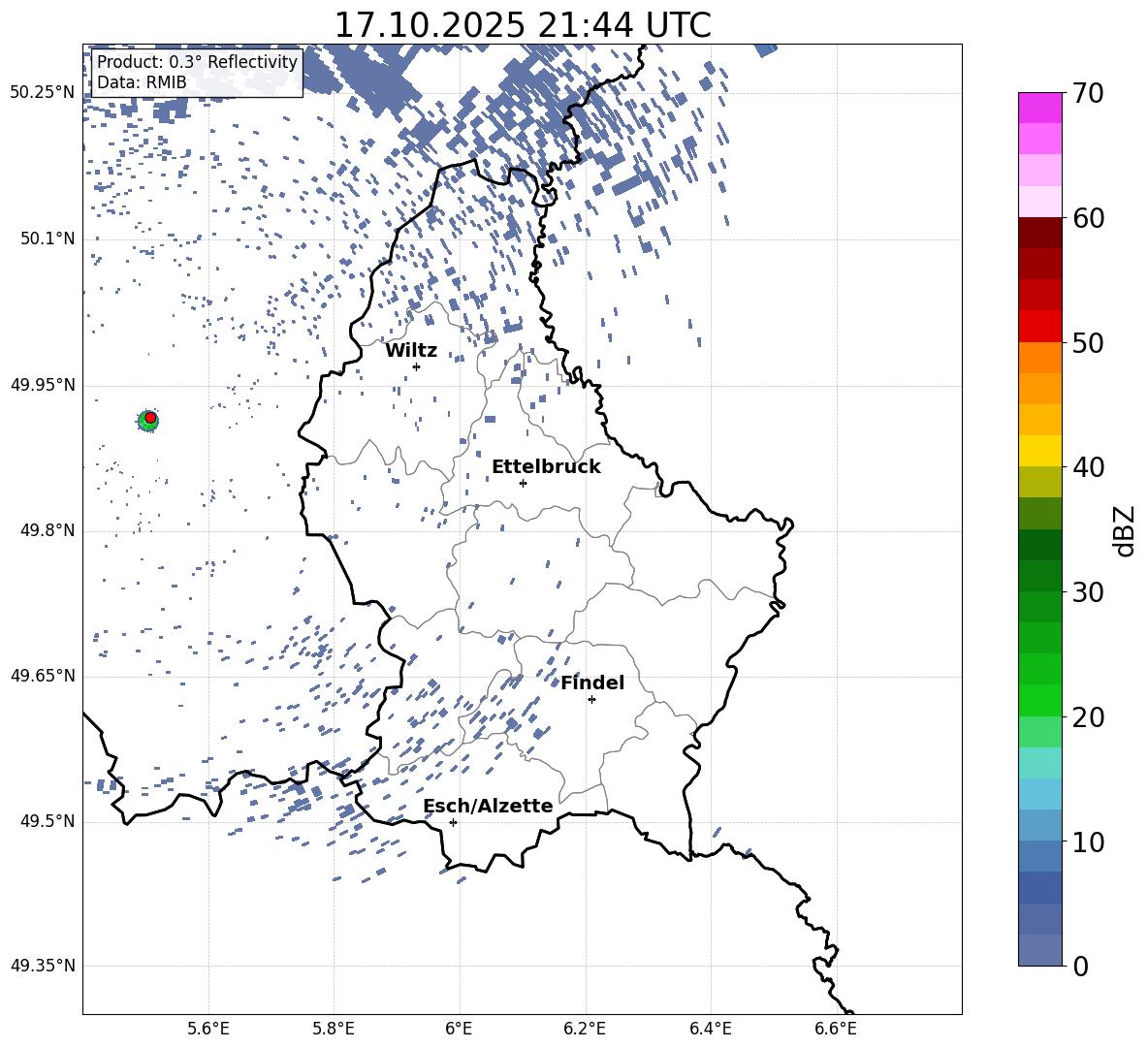Click the 49.35°N latitude label
The height and width of the screenshot is (1048, 1148).
43,966
